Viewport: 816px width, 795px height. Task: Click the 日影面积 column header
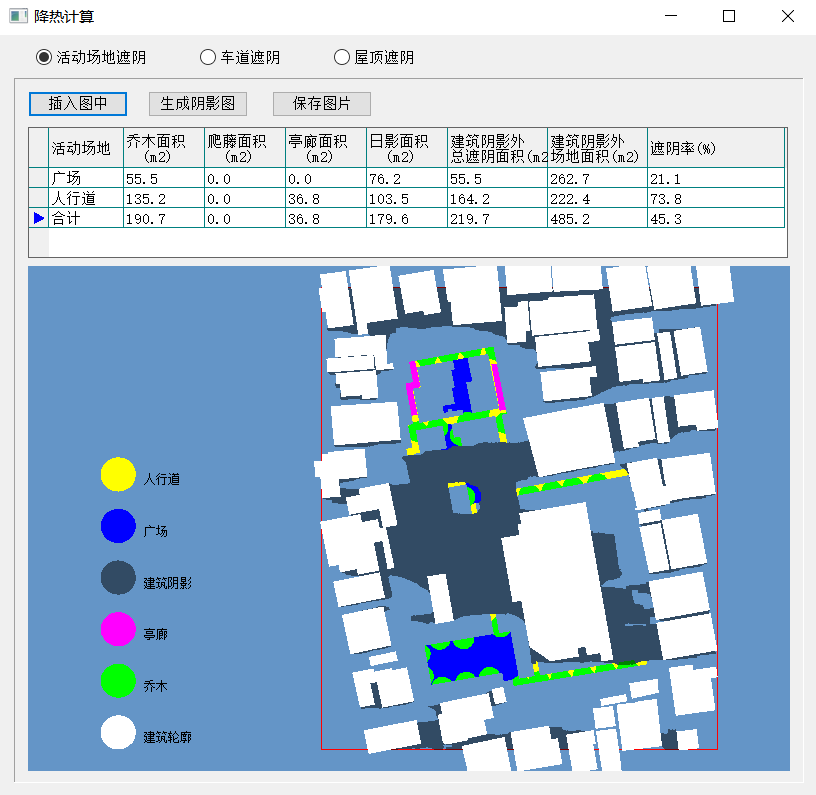406,148
